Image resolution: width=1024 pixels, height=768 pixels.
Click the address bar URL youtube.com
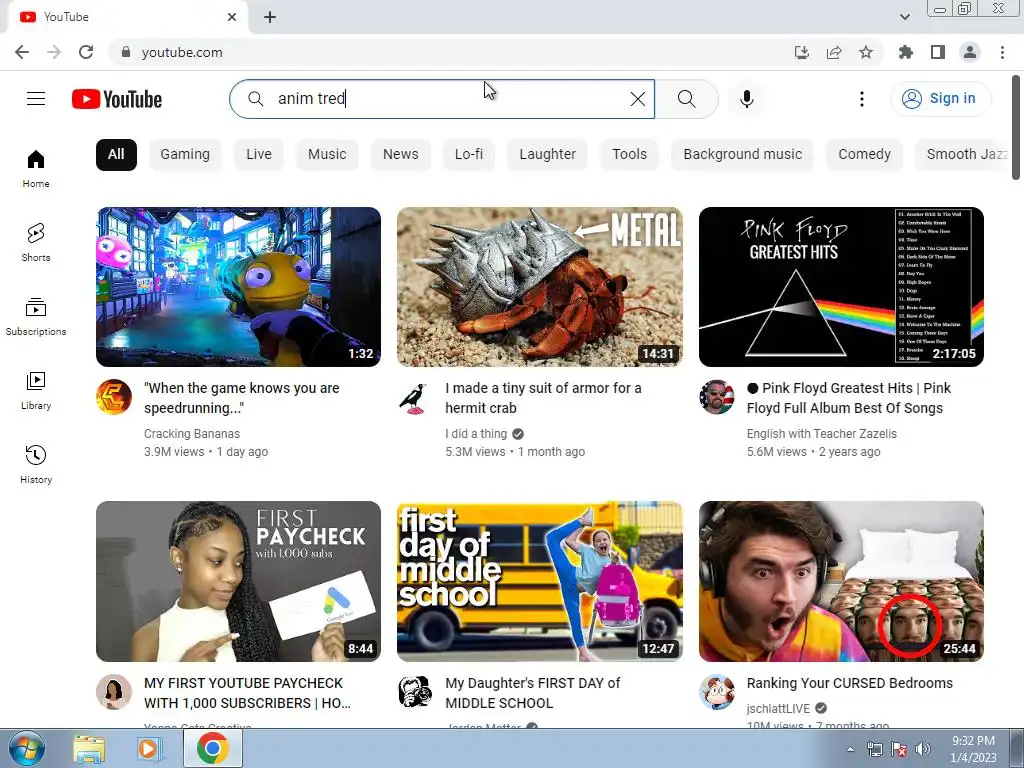tap(182, 52)
